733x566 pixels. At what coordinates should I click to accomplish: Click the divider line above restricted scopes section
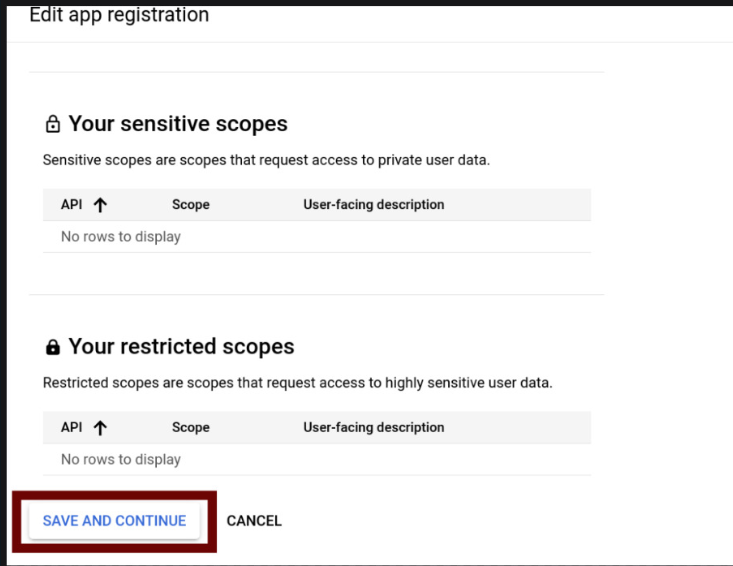[316, 295]
